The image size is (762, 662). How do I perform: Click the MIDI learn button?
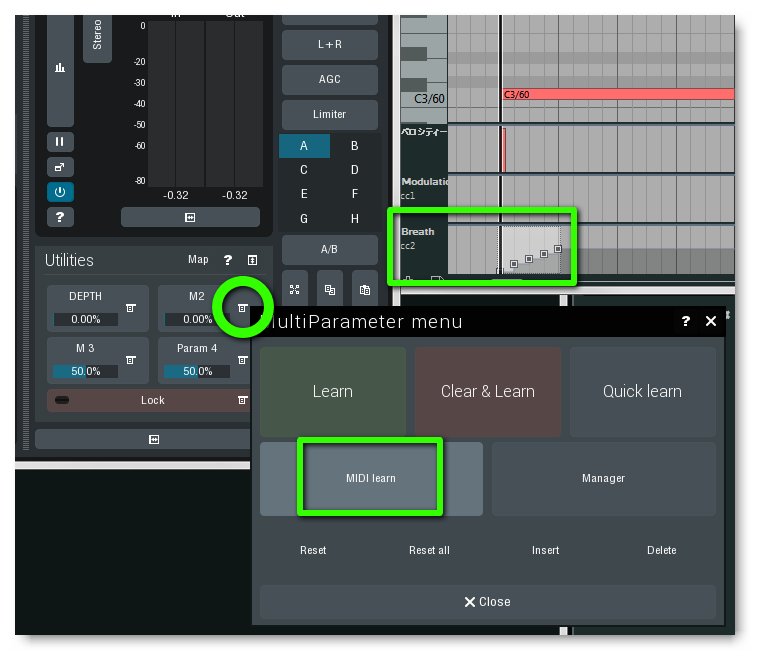point(371,478)
